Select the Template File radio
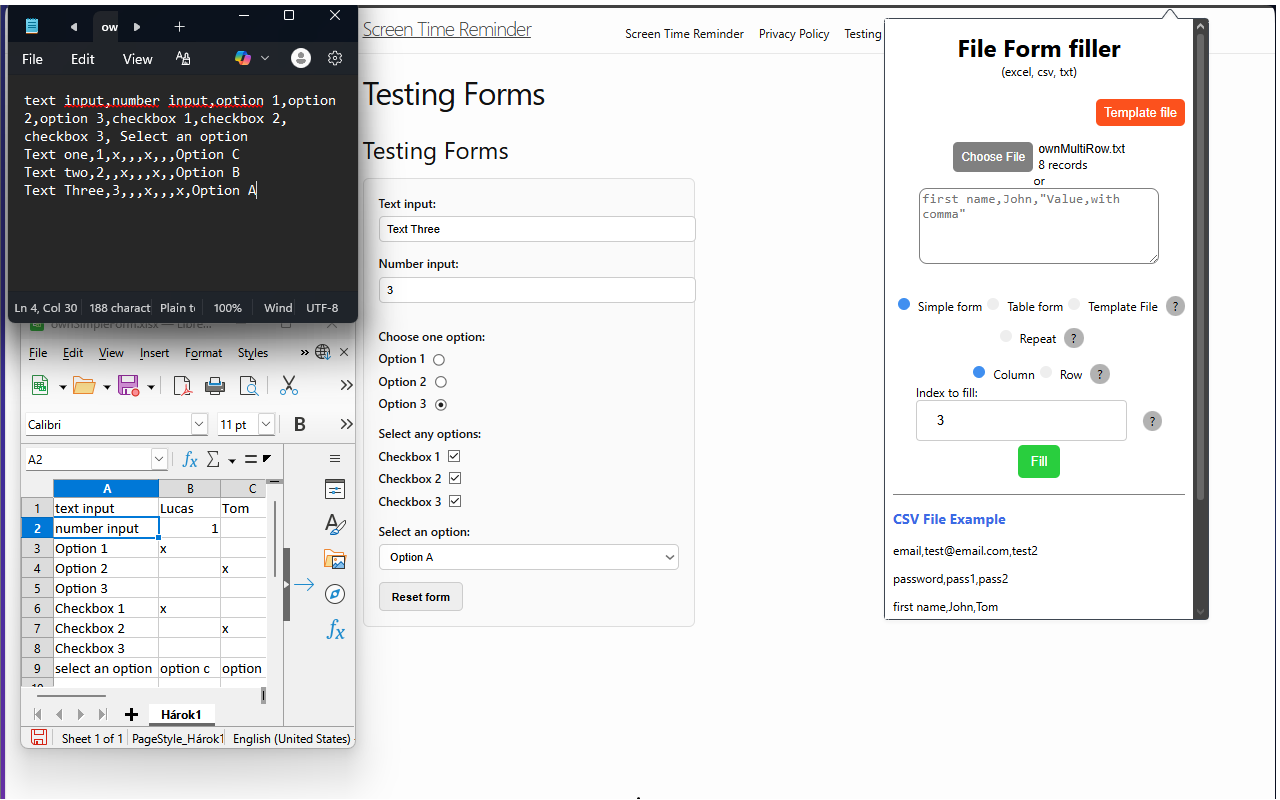 (x=1074, y=305)
